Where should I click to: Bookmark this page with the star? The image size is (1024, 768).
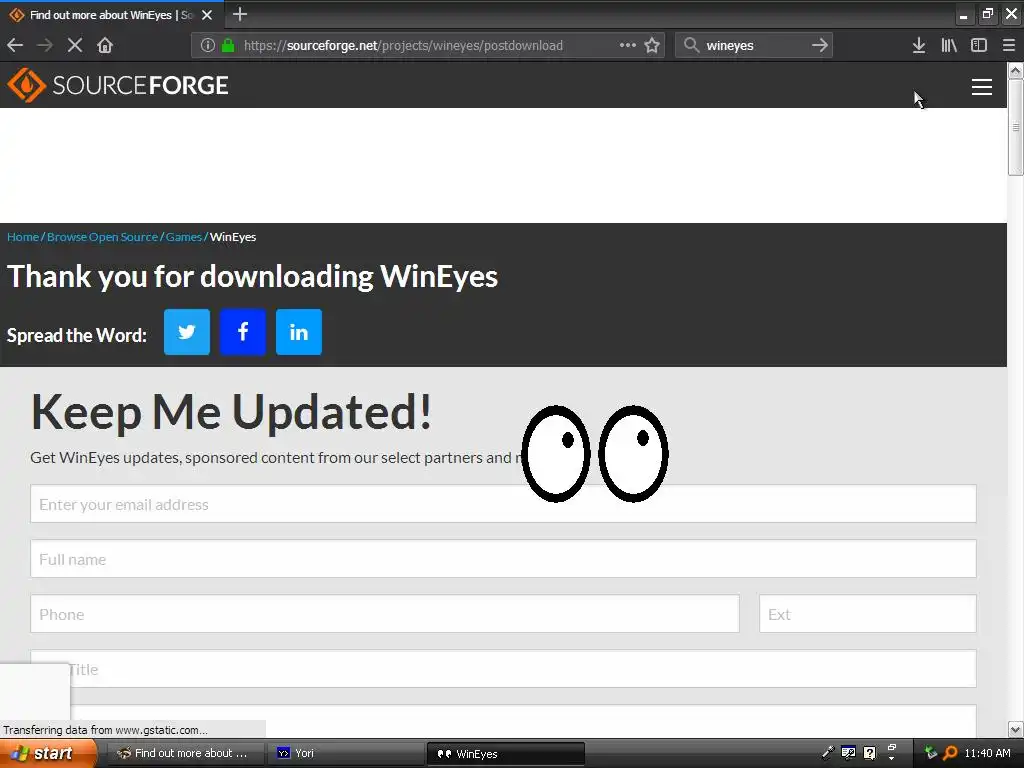tap(652, 45)
